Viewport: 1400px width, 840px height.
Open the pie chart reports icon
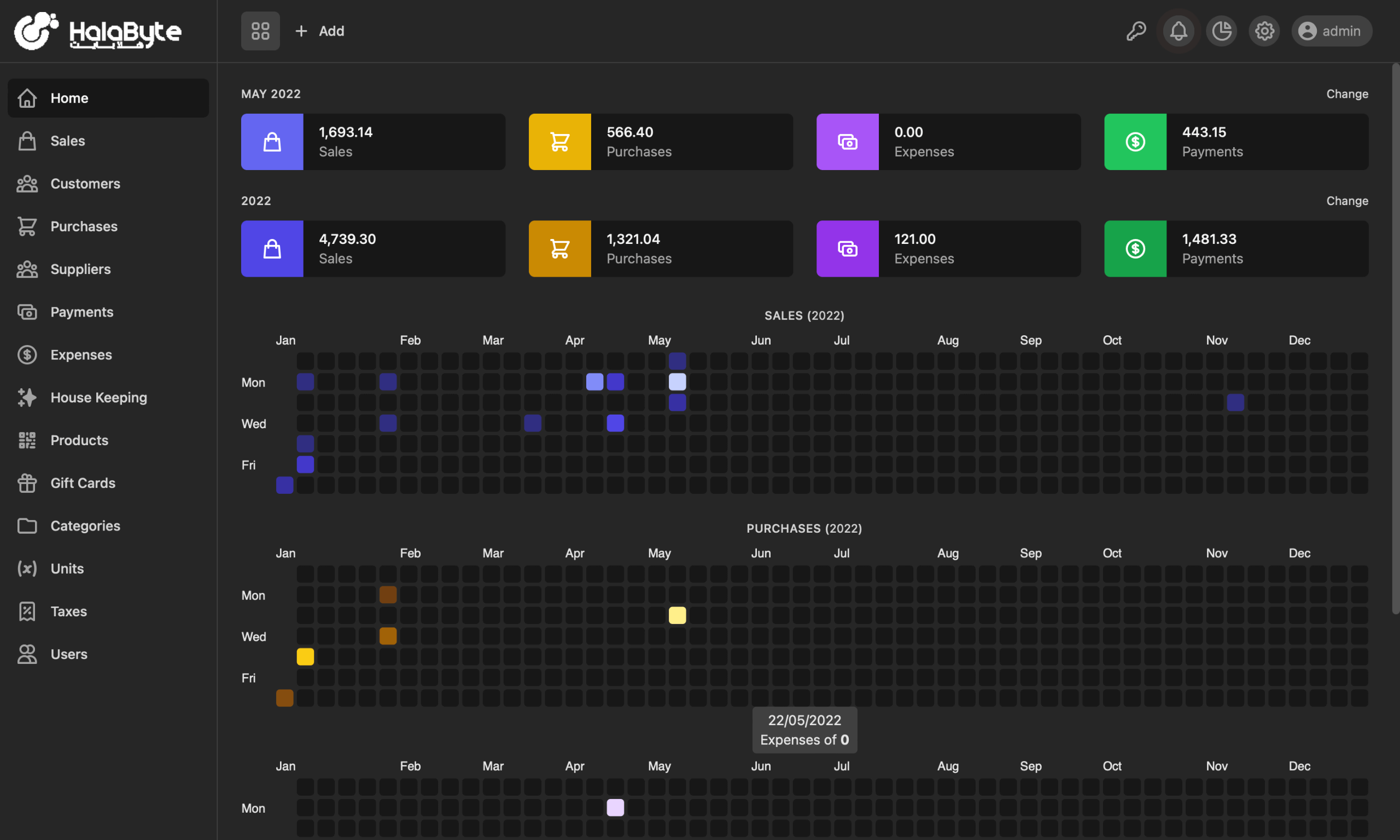point(1221,31)
